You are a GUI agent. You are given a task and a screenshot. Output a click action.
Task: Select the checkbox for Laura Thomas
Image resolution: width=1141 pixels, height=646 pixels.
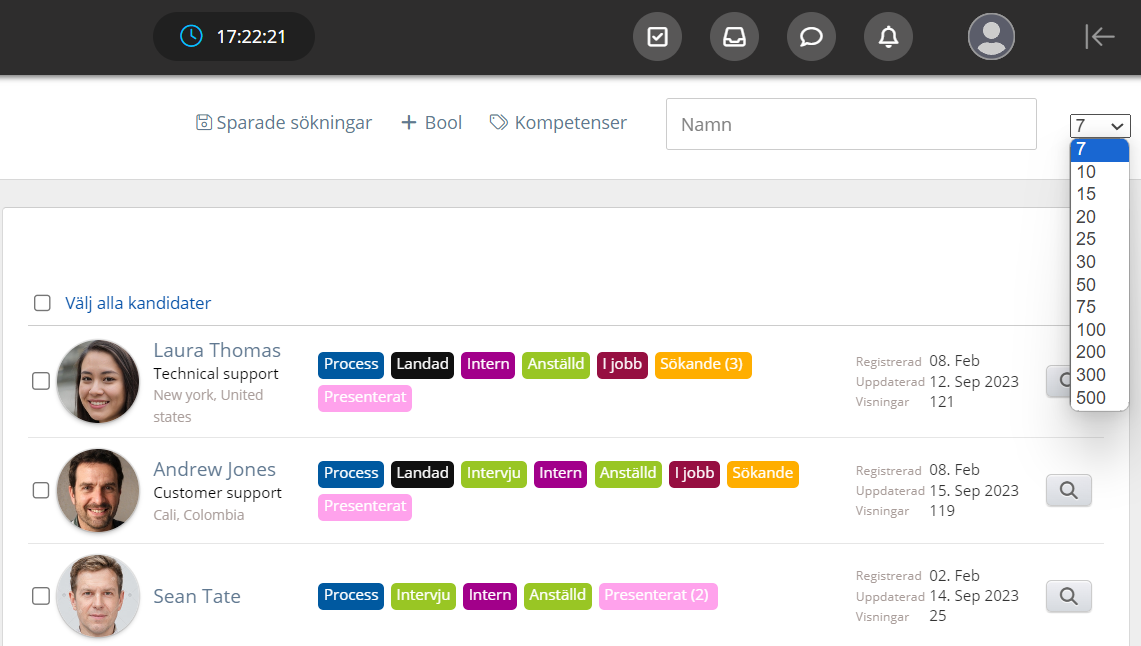pos(41,381)
